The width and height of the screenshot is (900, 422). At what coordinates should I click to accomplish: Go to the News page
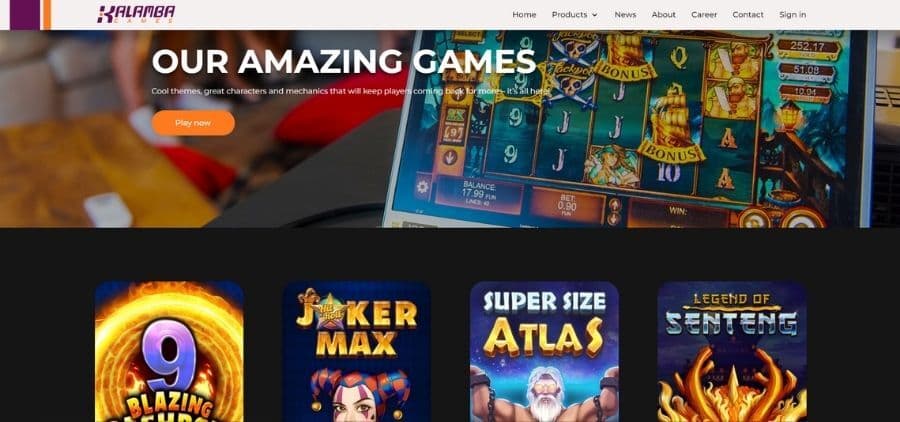coord(625,15)
